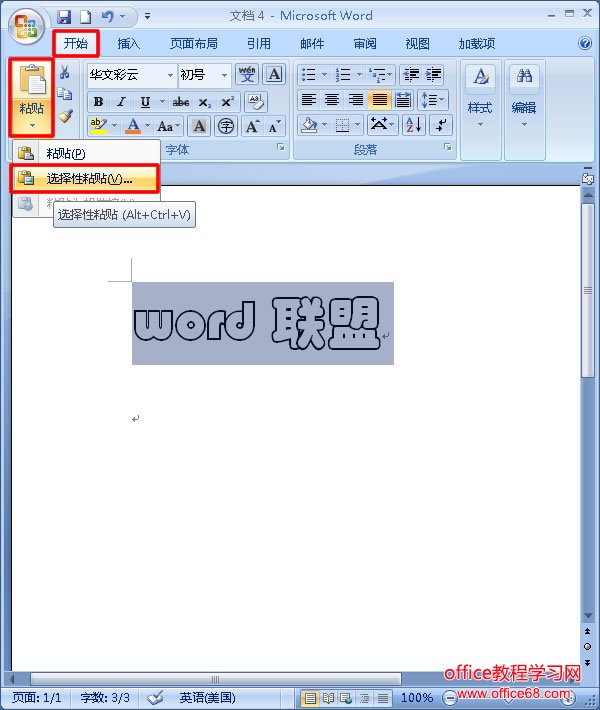
Task: Clear formatting with the eraser icon
Action: tap(256, 102)
